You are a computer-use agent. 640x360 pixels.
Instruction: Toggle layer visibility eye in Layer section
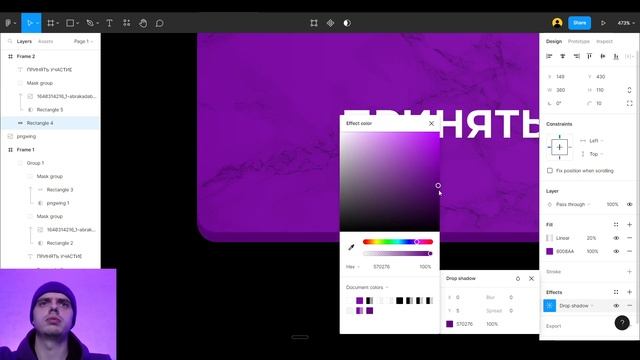tap(629, 204)
